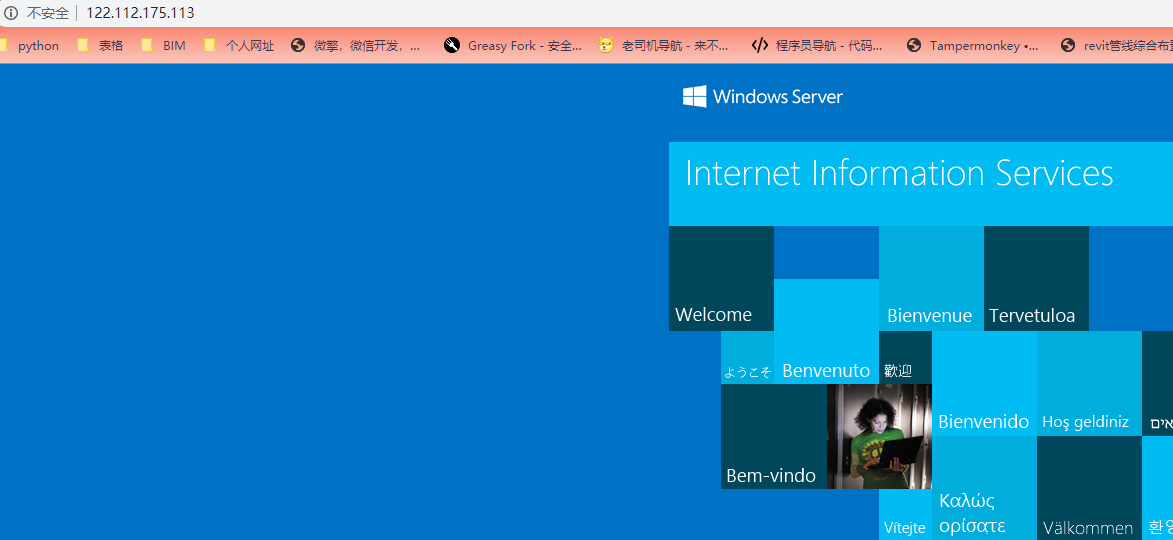Click the 歡迎 tile
The image size is (1173, 540).
pyautogui.click(x=905, y=358)
